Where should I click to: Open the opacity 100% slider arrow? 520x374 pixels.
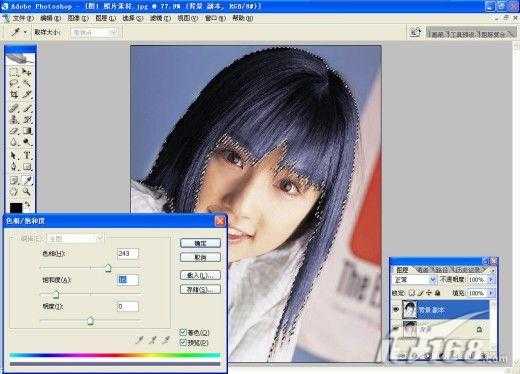click(490, 280)
